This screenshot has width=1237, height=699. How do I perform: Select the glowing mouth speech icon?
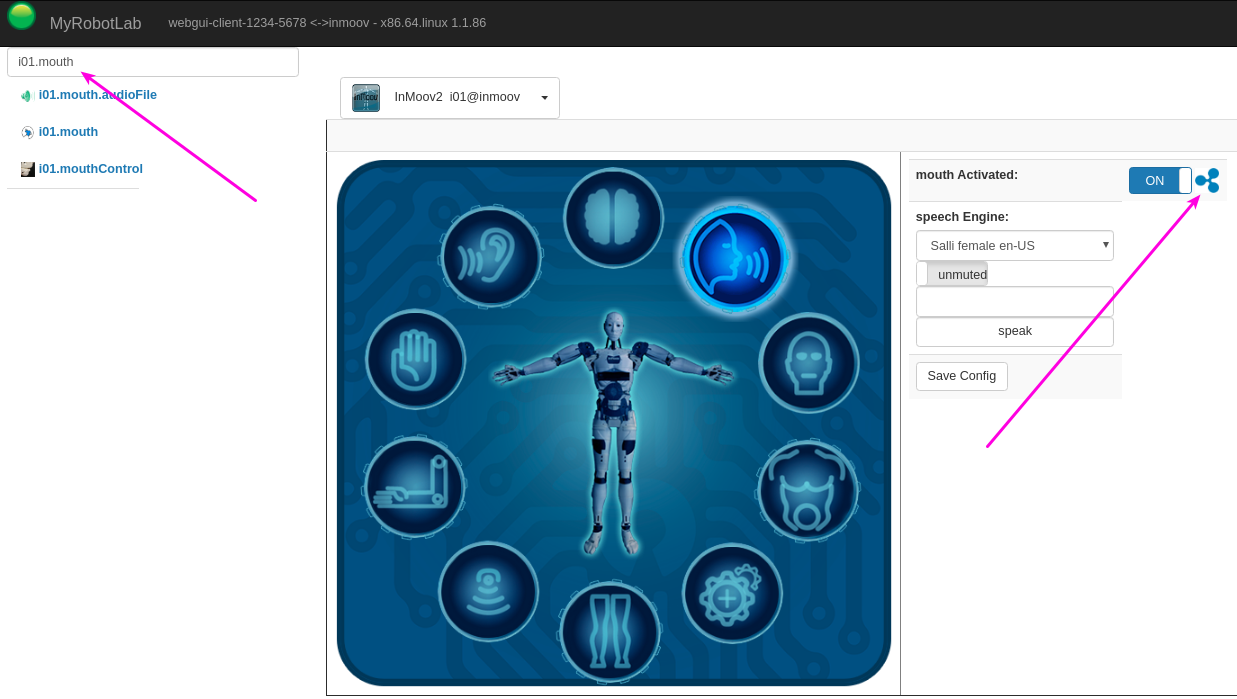point(735,258)
